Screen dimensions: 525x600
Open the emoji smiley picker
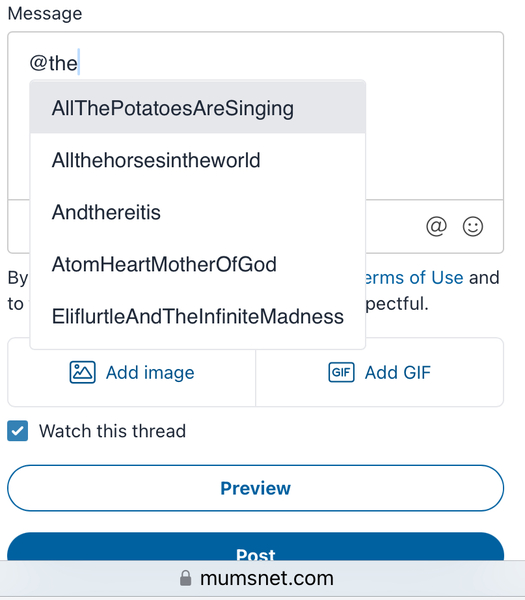pyautogui.click(x=473, y=226)
